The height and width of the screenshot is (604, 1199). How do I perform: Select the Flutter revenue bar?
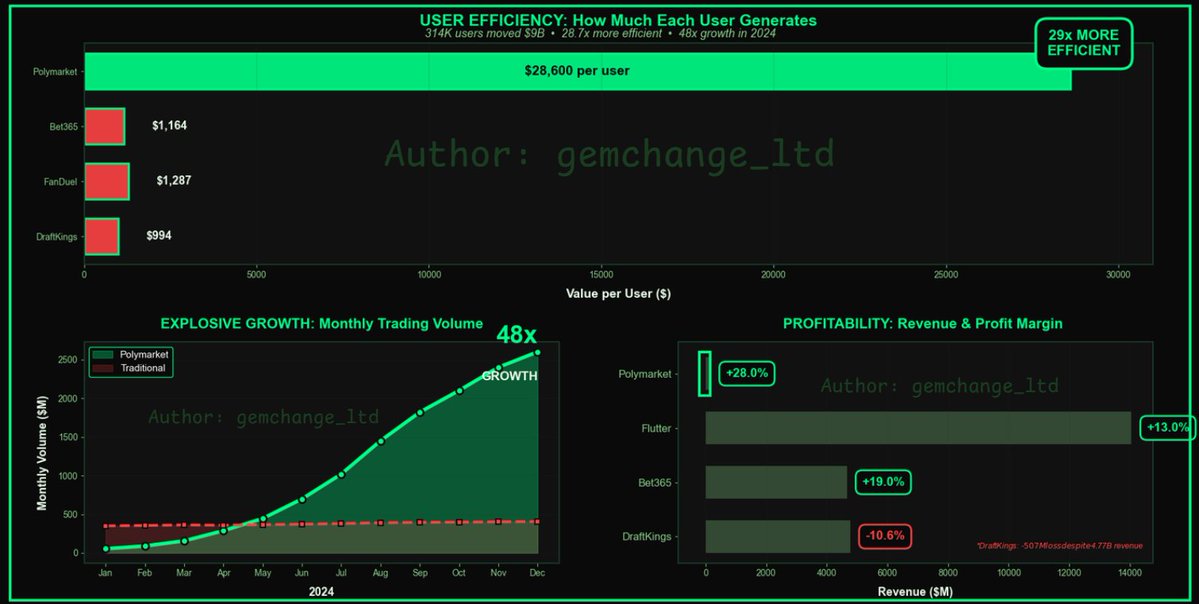coord(918,427)
